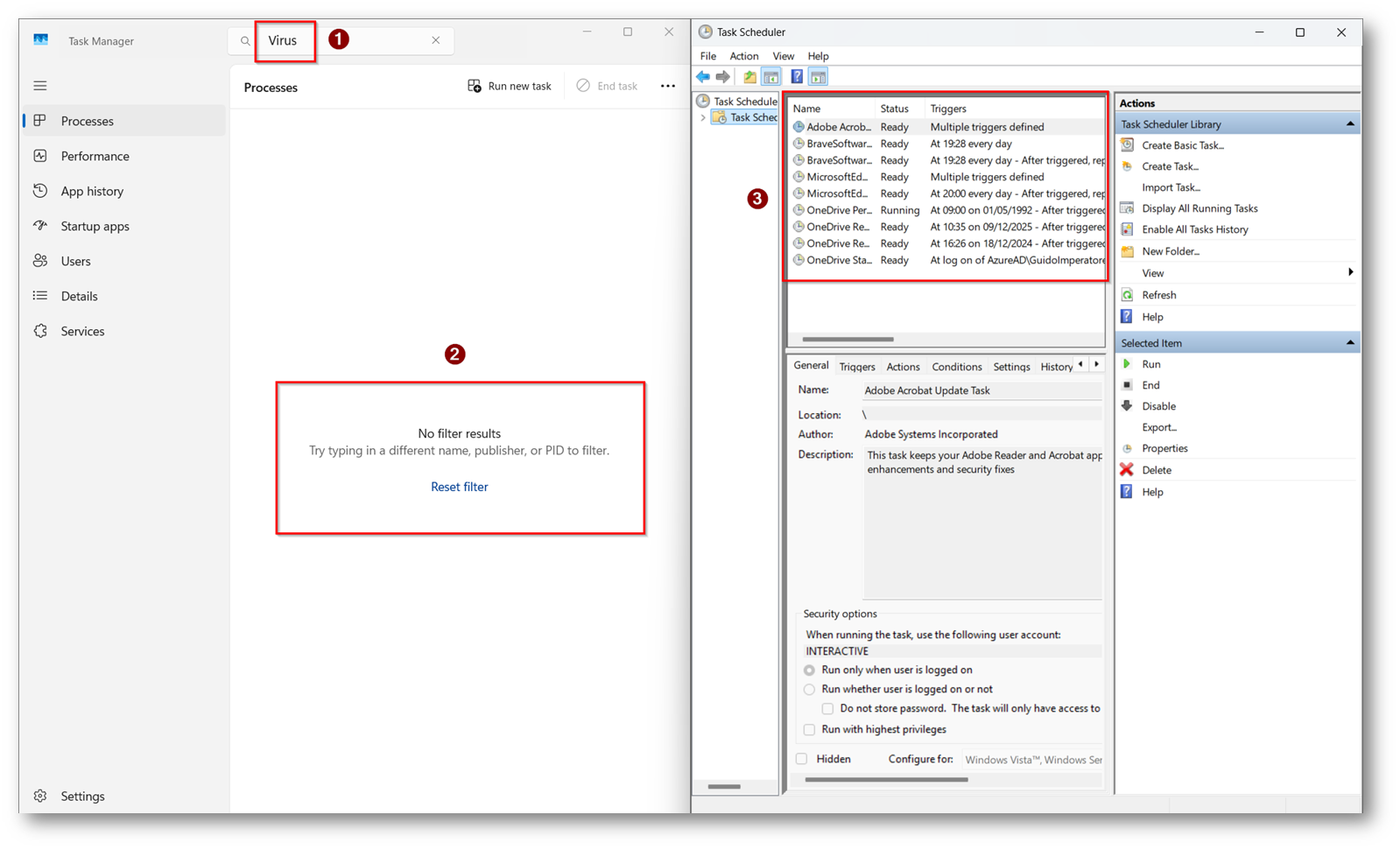
Task: Open the View submenu arrow in Actions pane
Action: 1351,273
